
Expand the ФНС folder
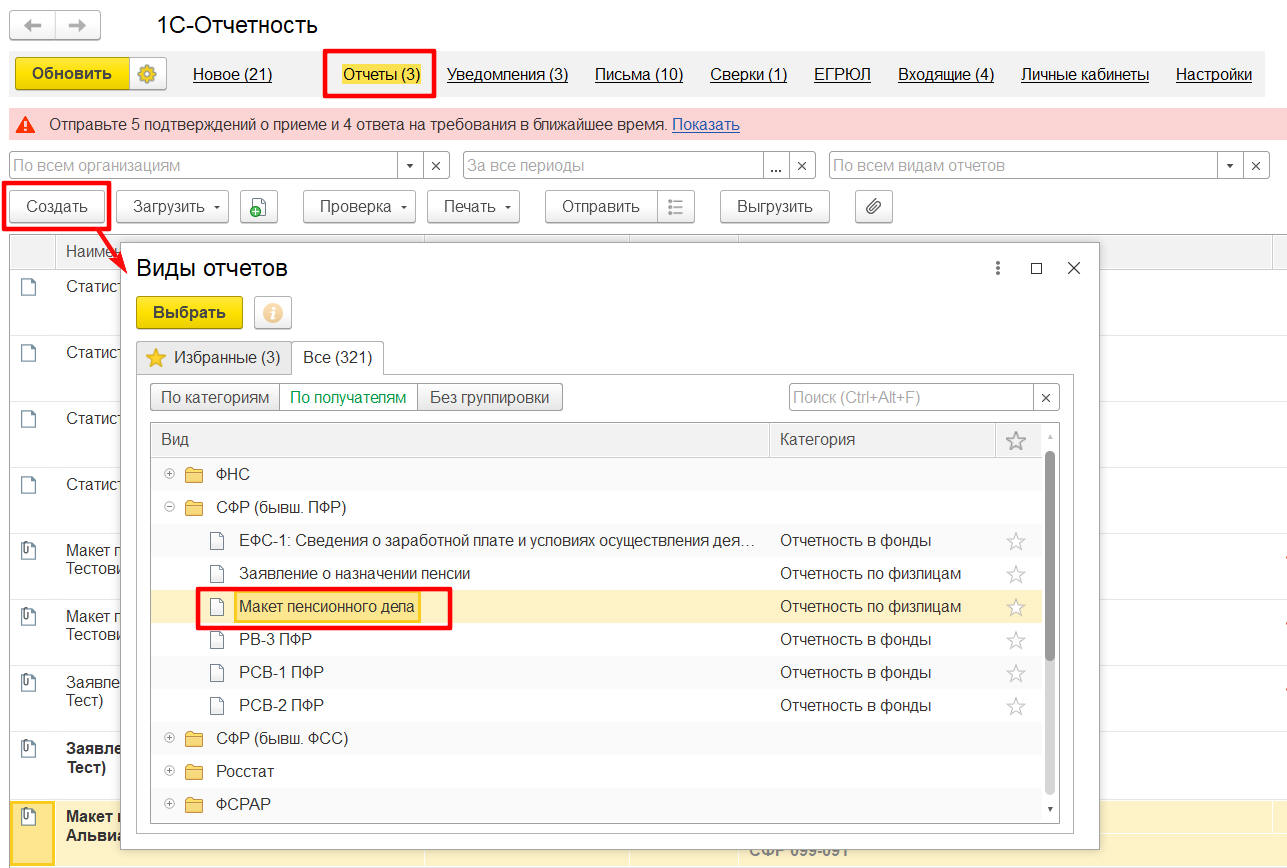169,474
